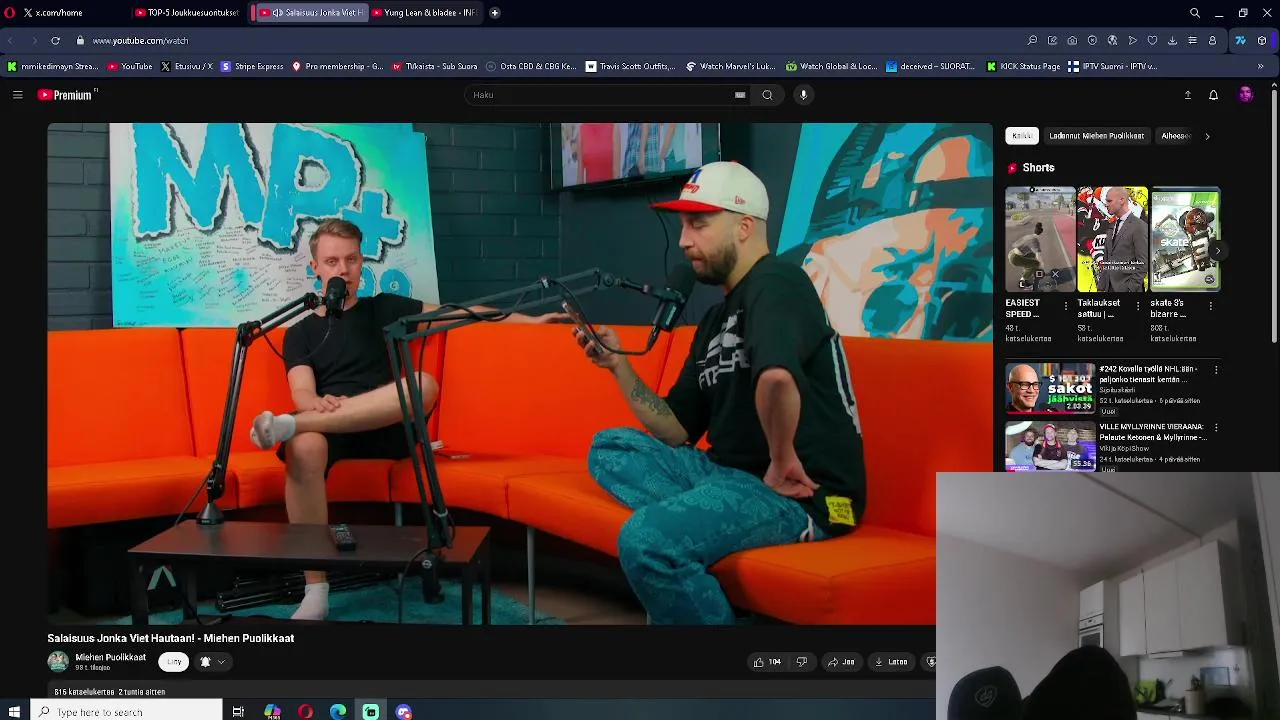The image size is (1280, 720).
Task: Download the video with Lataa button
Action: (x=891, y=662)
